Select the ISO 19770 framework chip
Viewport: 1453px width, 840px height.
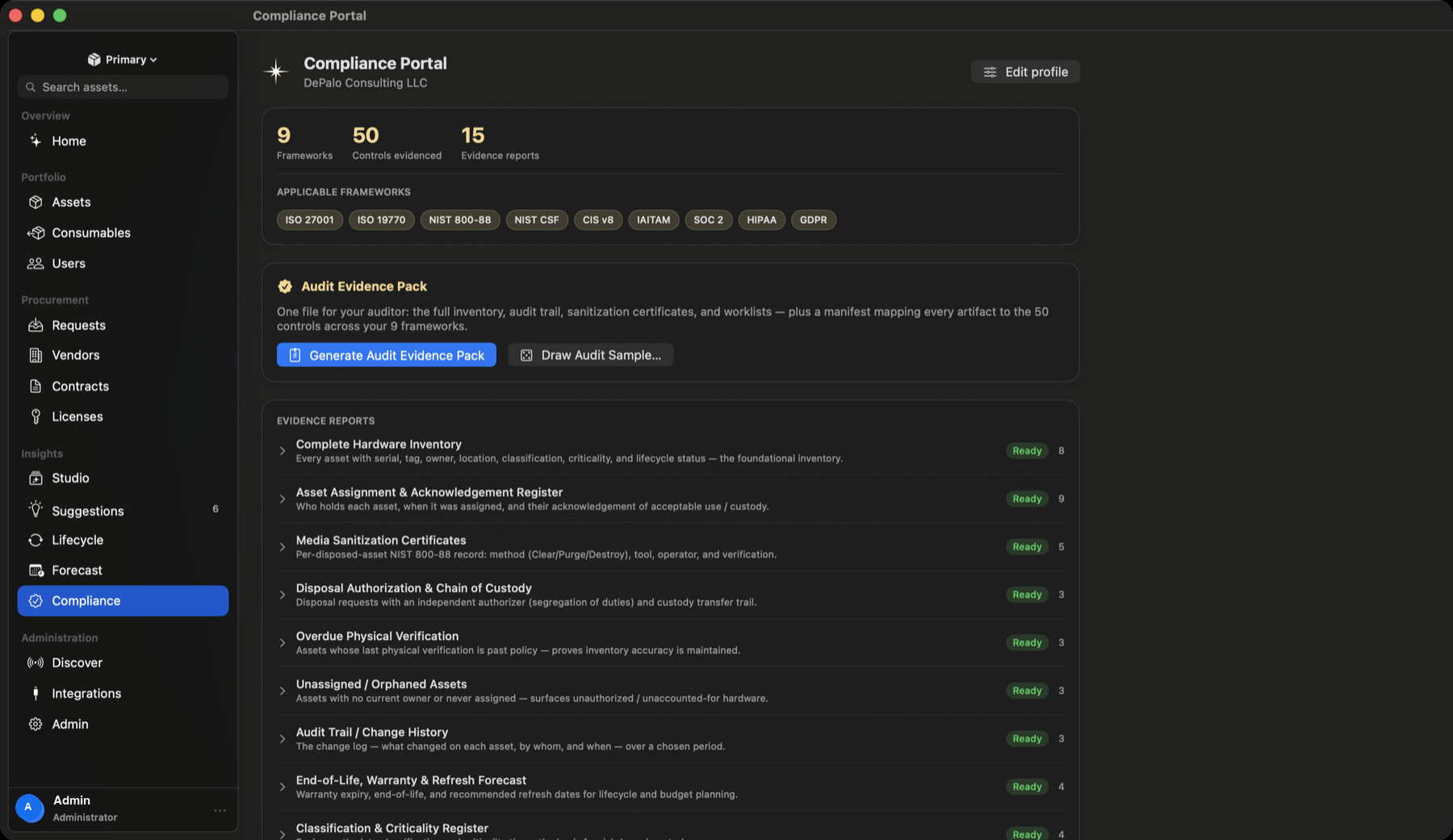click(x=382, y=219)
